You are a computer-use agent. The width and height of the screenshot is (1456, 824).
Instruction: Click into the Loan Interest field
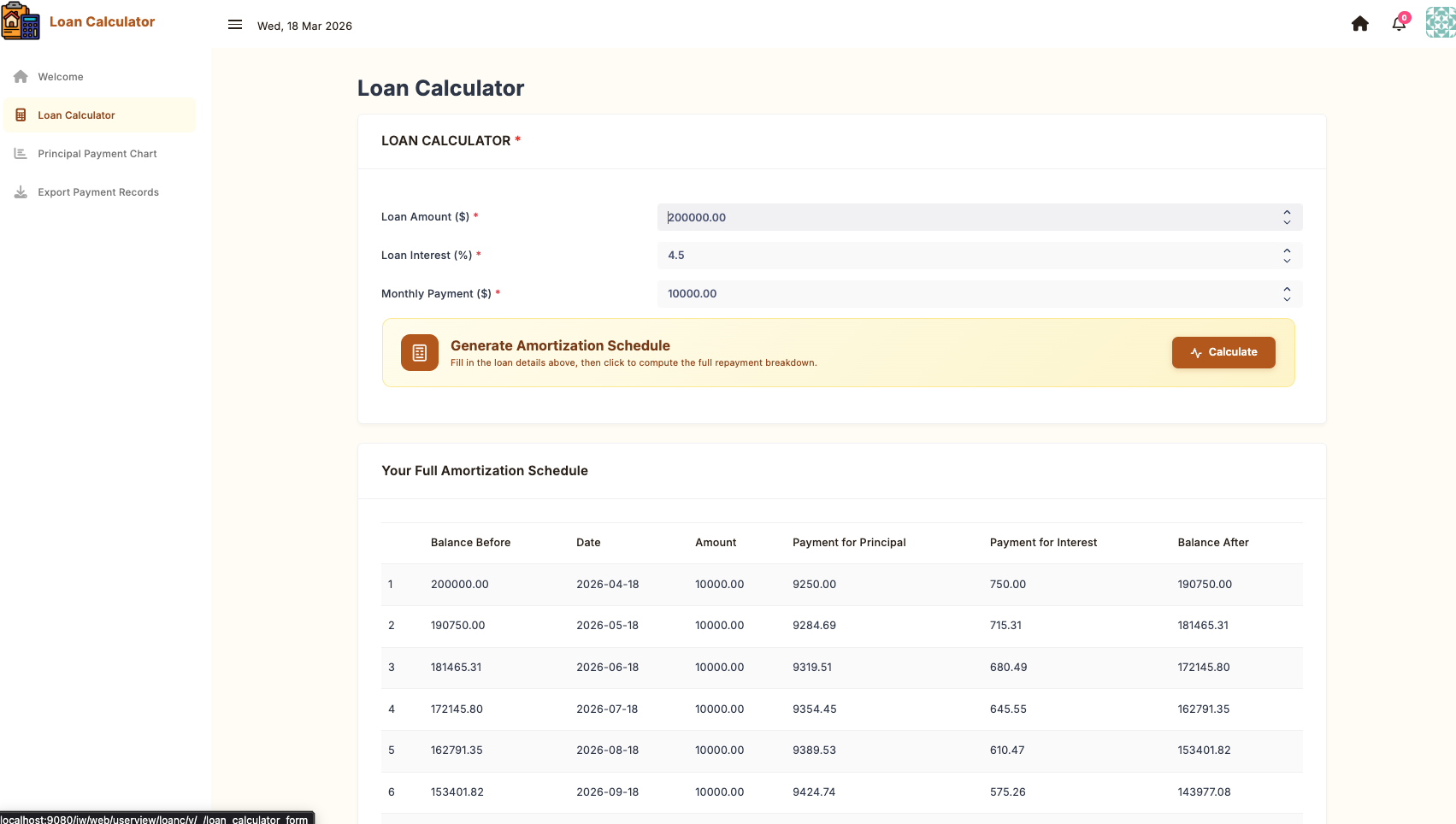coord(966,256)
